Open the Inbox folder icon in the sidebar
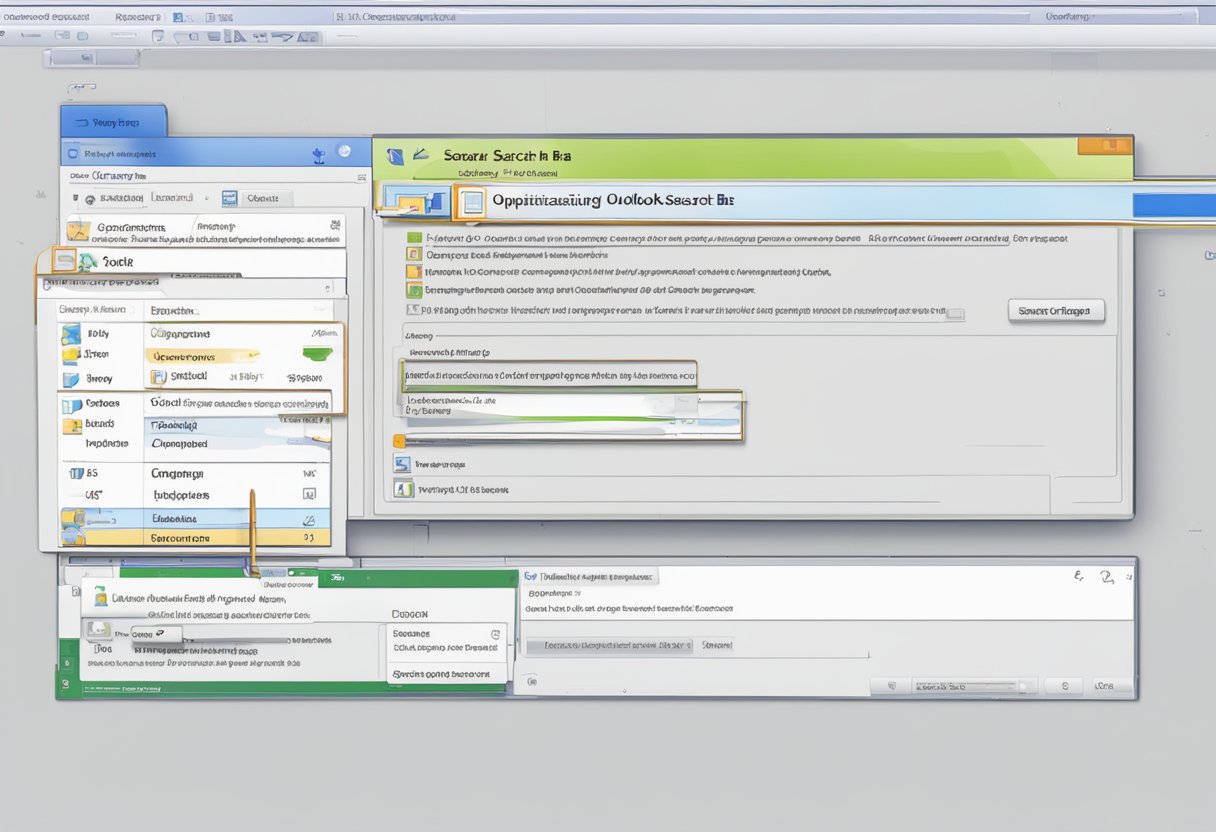This screenshot has height=832, width=1216. (72, 334)
